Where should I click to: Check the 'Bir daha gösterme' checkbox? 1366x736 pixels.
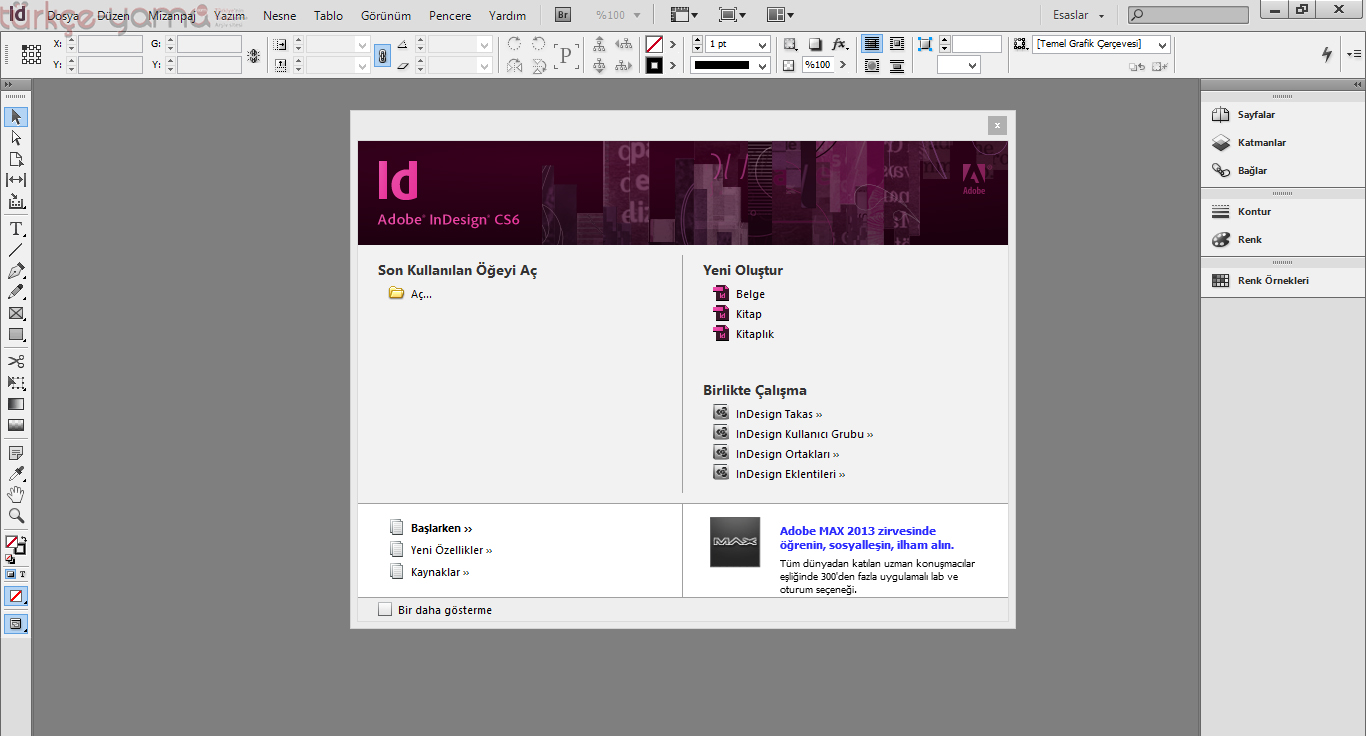385,610
